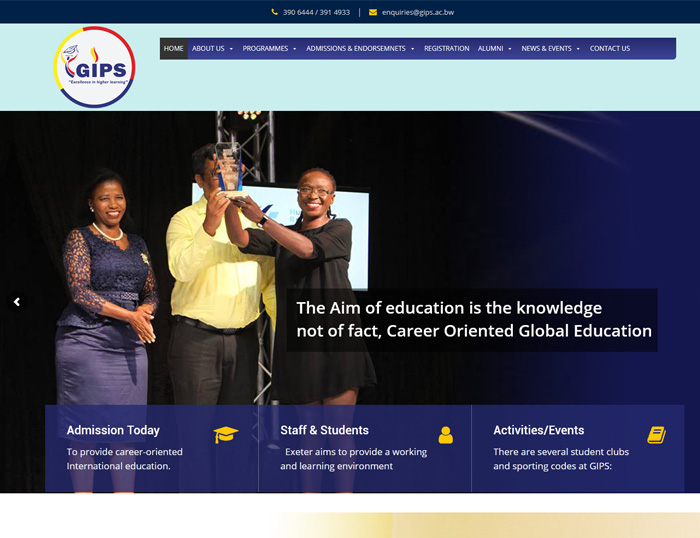Click the enquiries@gips.ac.bw email link
This screenshot has height=538, width=700.
click(x=417, y=12)
